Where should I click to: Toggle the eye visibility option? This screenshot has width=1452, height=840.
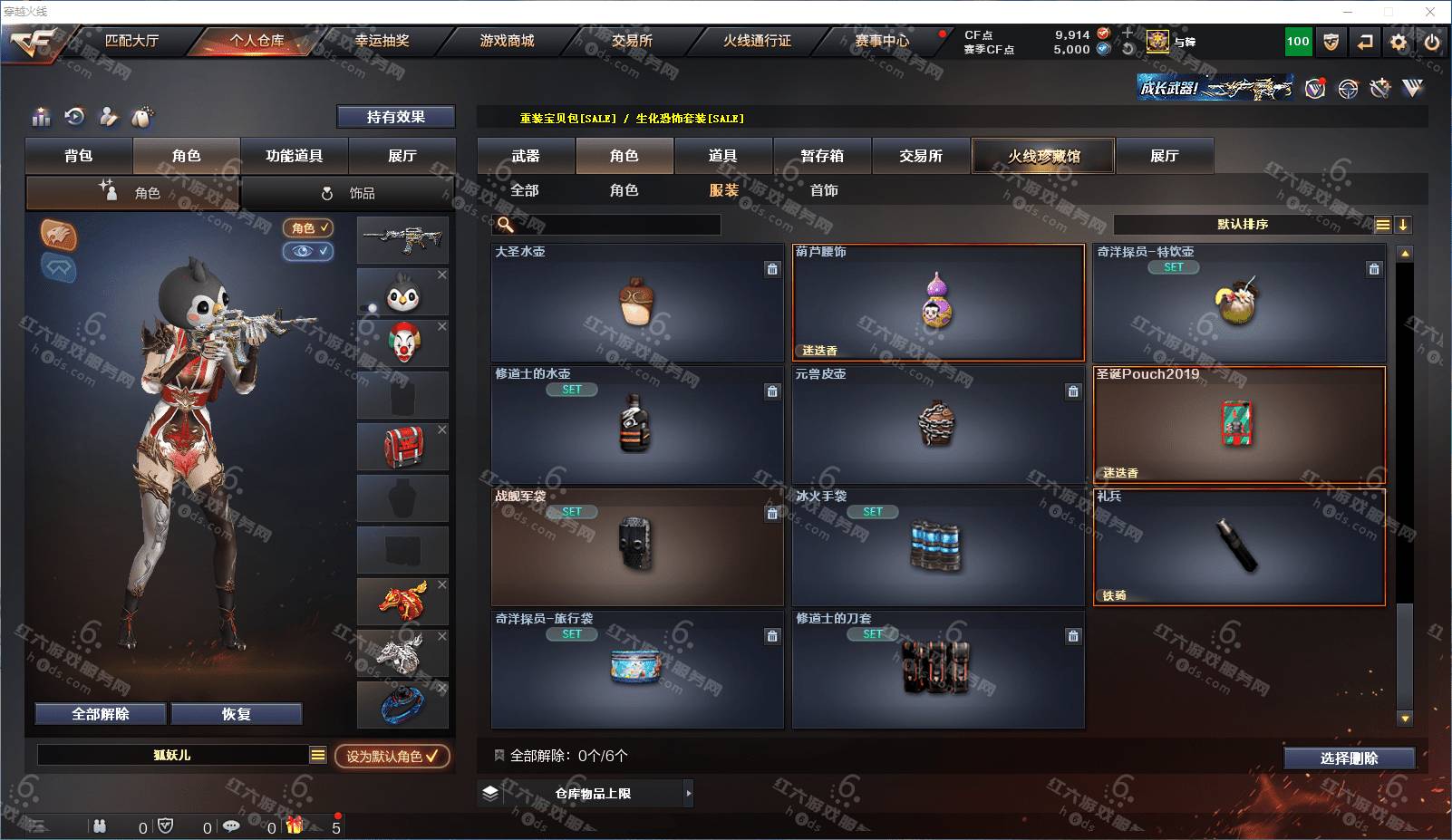(x=308, y=251)
